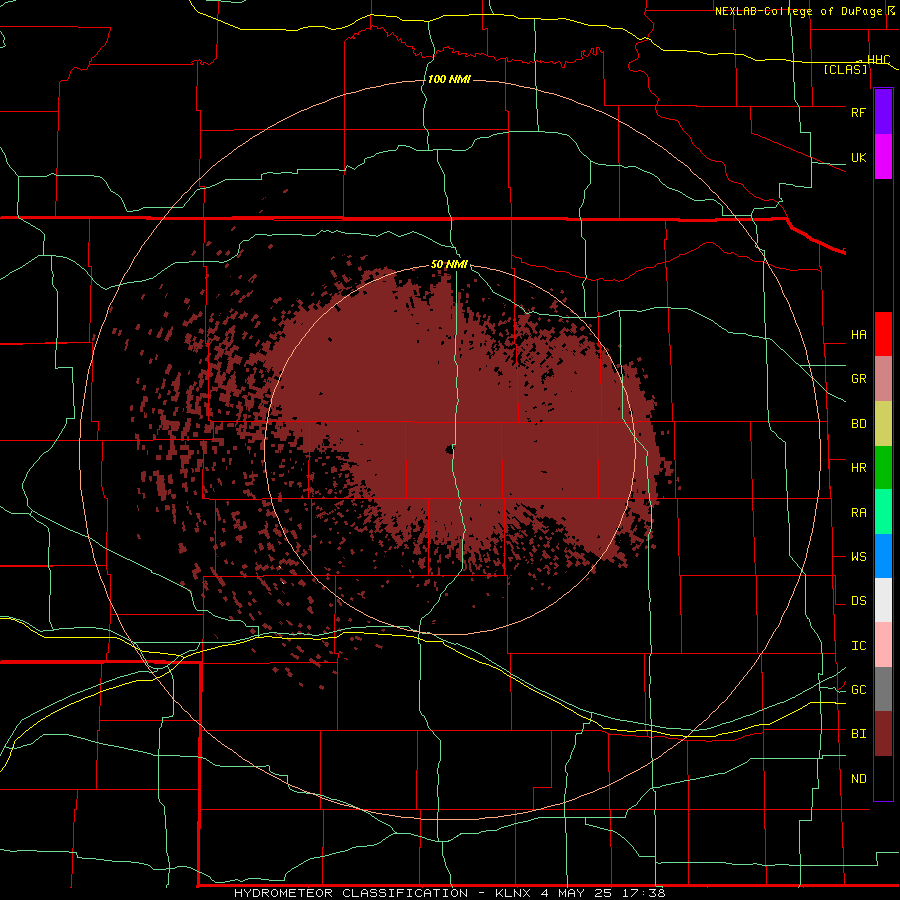
Task: Pick the yellow BD legend swatch
Action: point(883,424)
